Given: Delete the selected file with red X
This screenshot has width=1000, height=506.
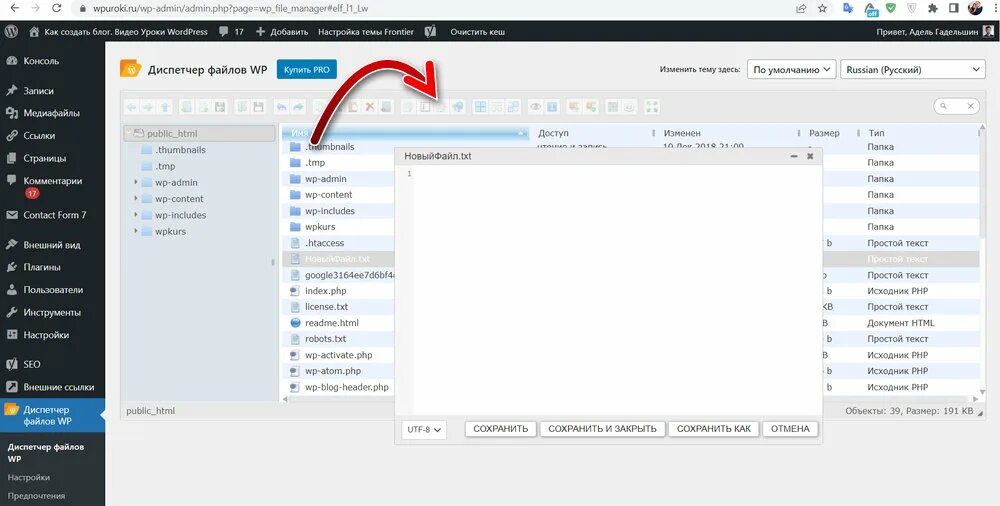Looking at the screenshot, I should coord(369,107).
